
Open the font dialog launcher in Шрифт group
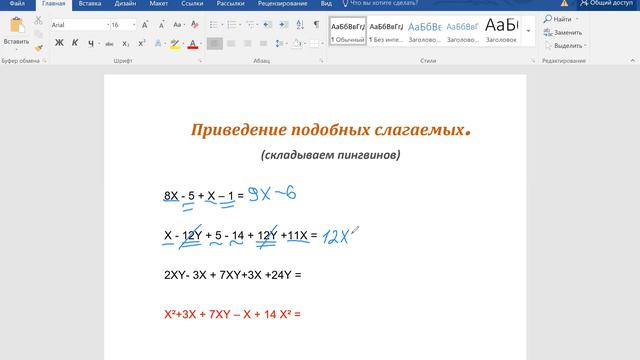coord(200,61)
